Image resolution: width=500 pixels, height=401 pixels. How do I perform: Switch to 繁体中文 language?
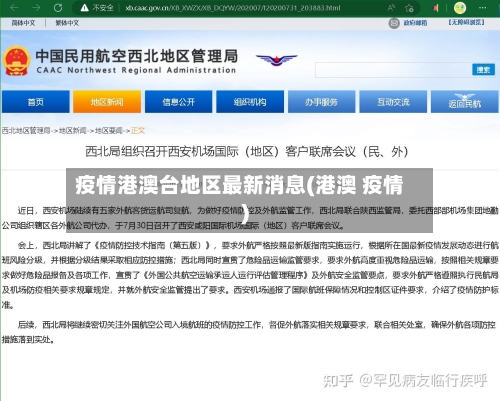coord(67,23)
